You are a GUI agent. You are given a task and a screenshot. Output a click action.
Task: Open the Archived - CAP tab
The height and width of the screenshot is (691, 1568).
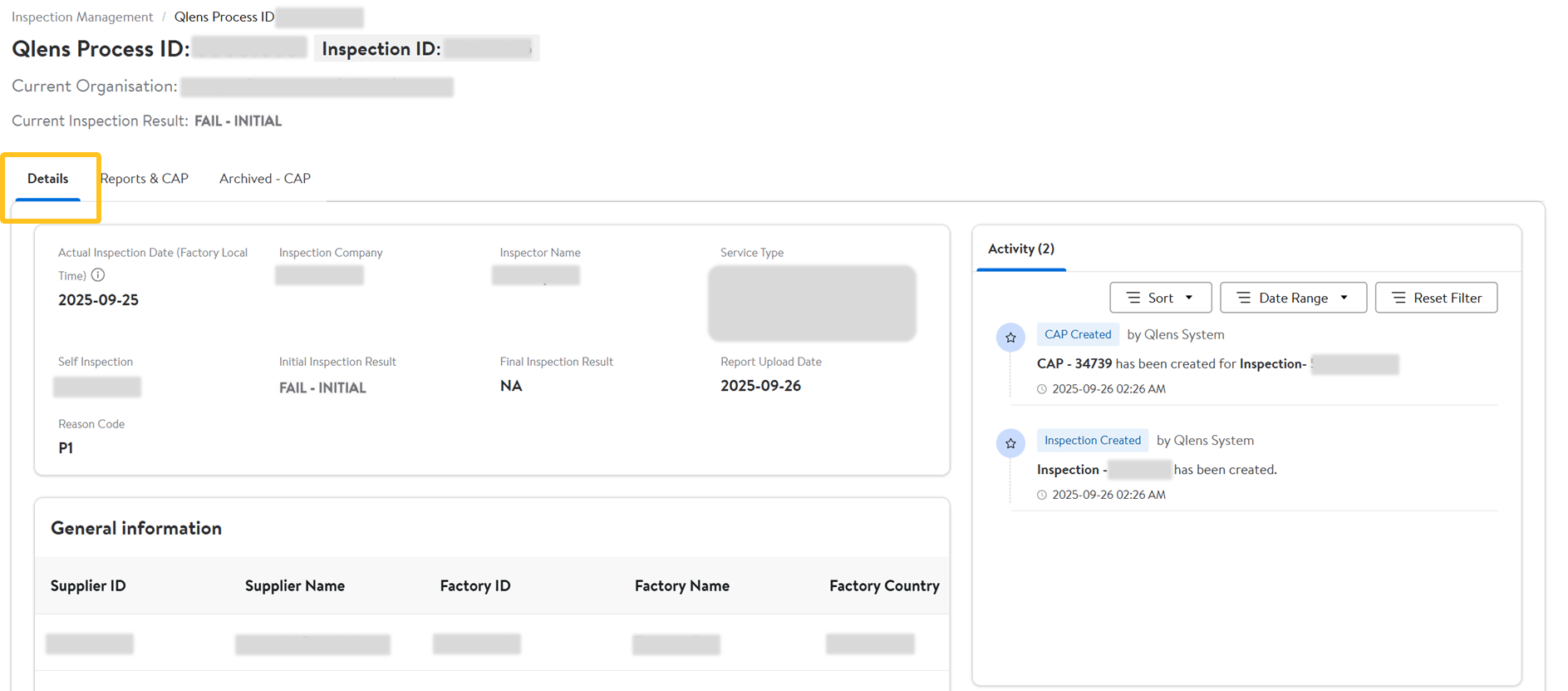(x=265, y=179)
